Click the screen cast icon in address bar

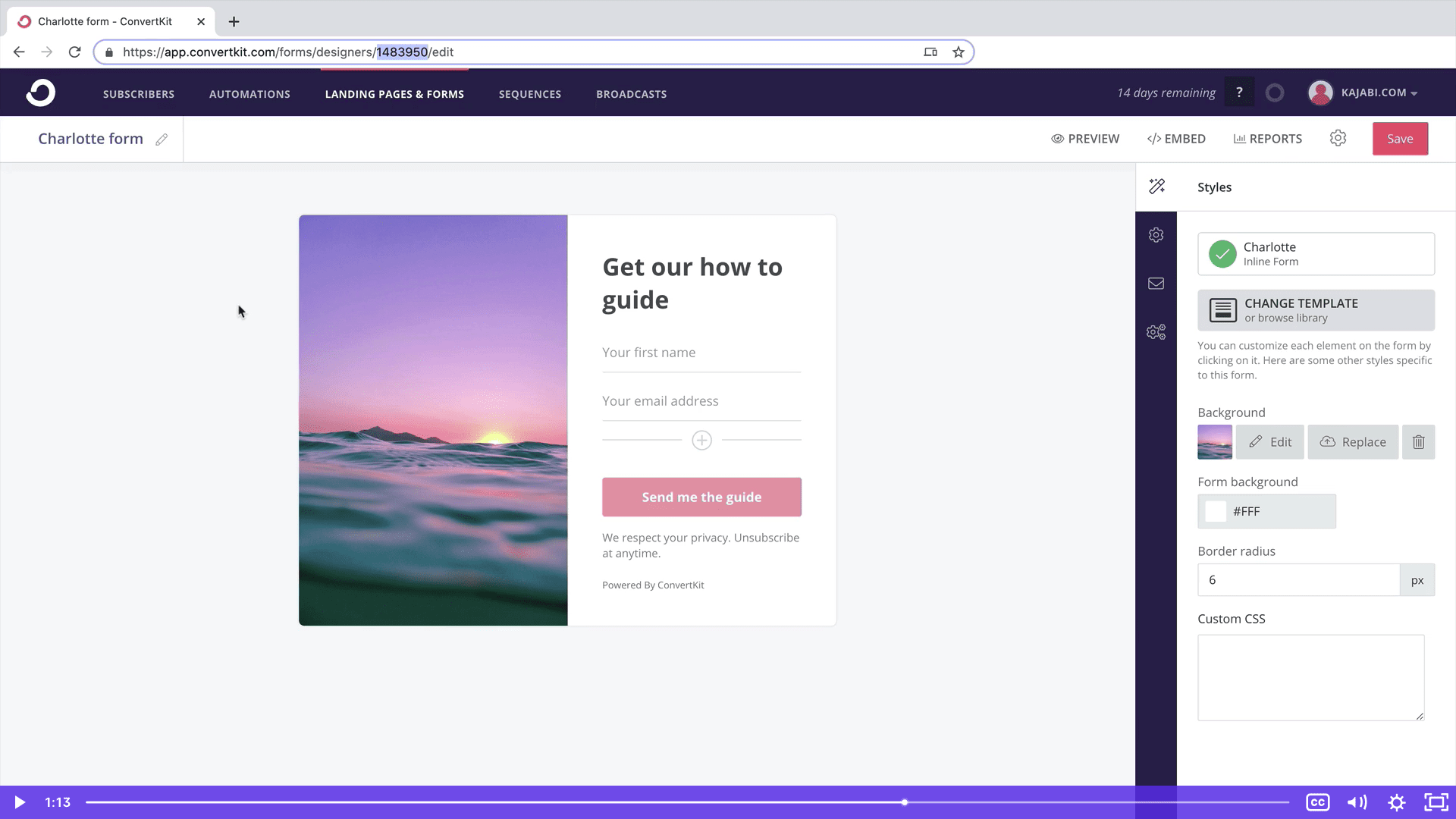[x=930, y=52]
